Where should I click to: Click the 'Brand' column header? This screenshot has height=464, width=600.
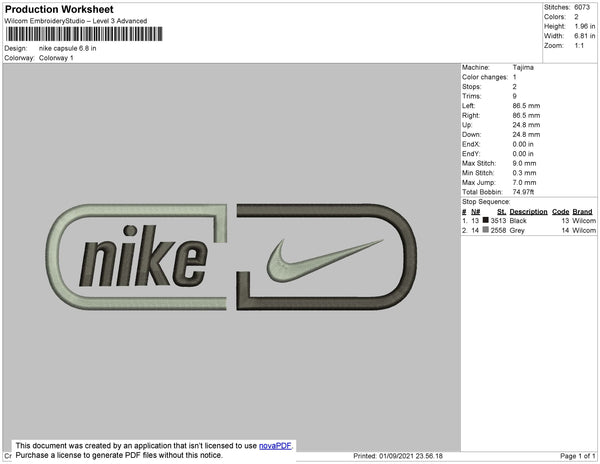pyautogui.click(x=582, y=212)
